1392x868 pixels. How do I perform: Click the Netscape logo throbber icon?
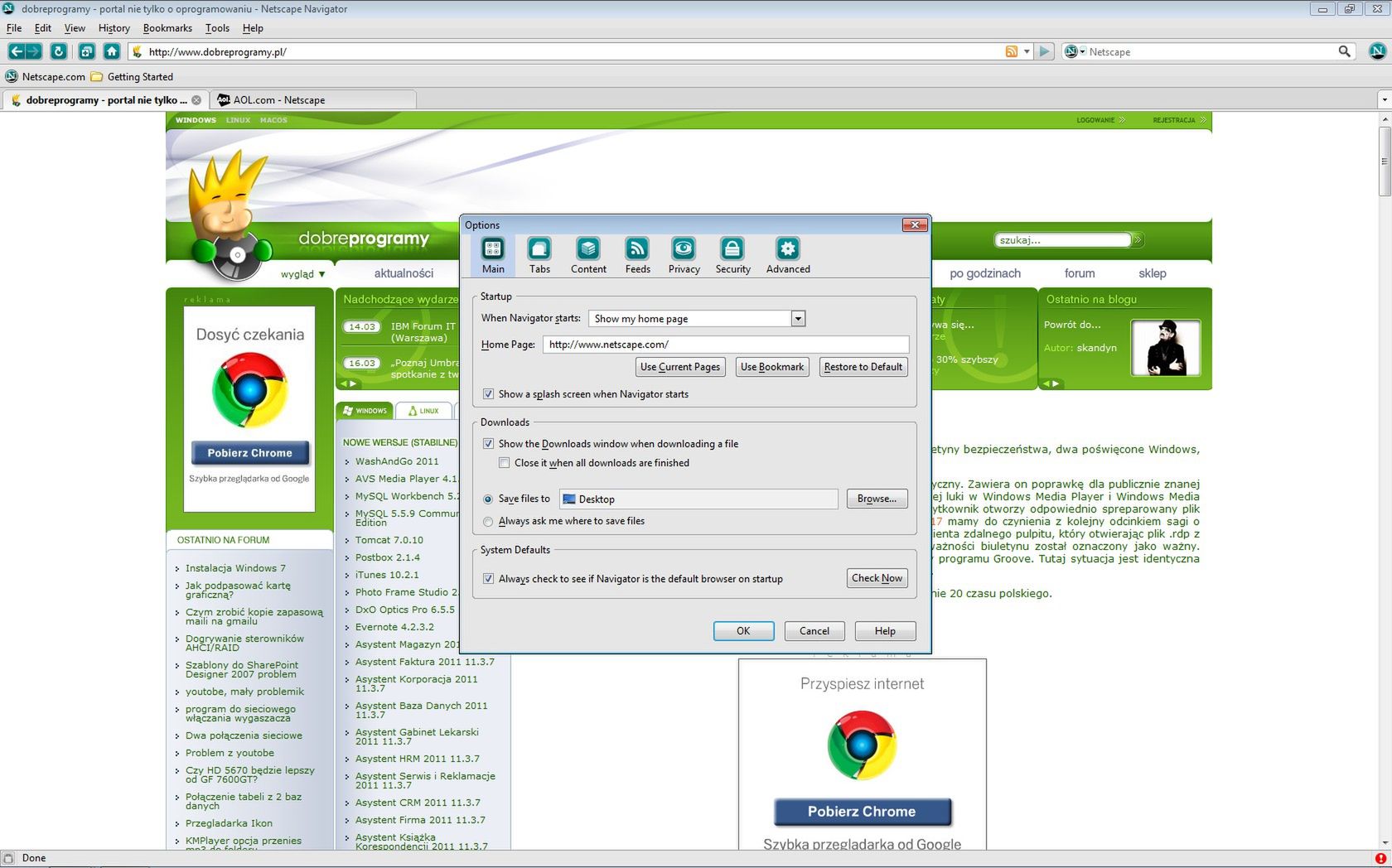coord(1377,51)
